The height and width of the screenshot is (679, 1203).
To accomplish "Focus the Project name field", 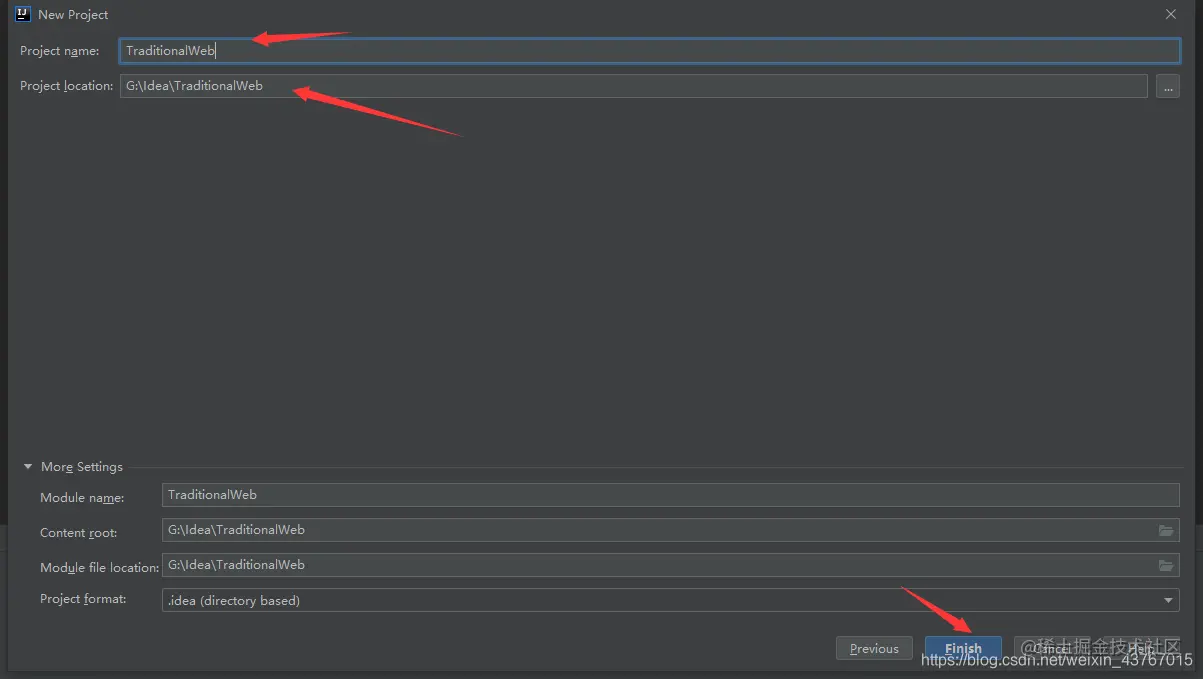I will tap(650, 51).
